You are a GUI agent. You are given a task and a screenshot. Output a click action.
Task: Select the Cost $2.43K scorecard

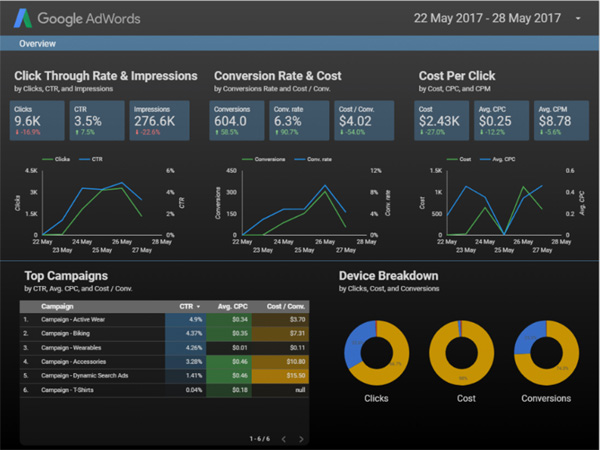[x=442, y=121]
